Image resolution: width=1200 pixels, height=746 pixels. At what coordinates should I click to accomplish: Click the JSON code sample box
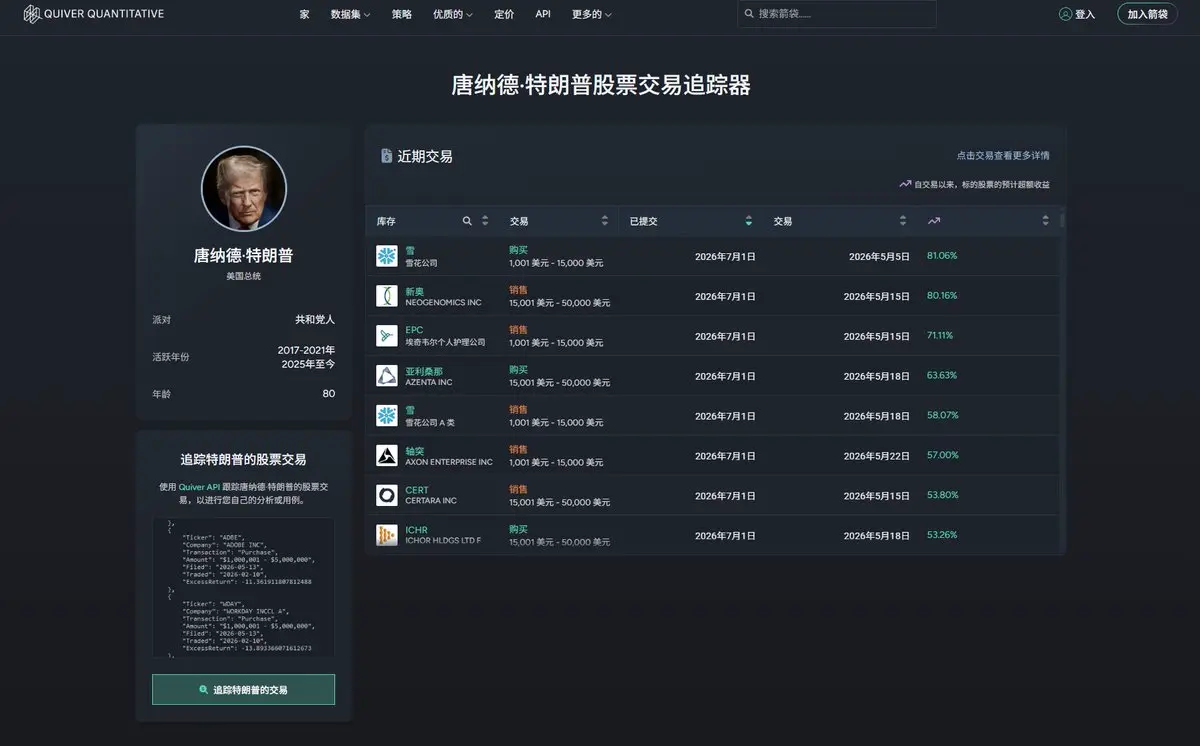243,587
